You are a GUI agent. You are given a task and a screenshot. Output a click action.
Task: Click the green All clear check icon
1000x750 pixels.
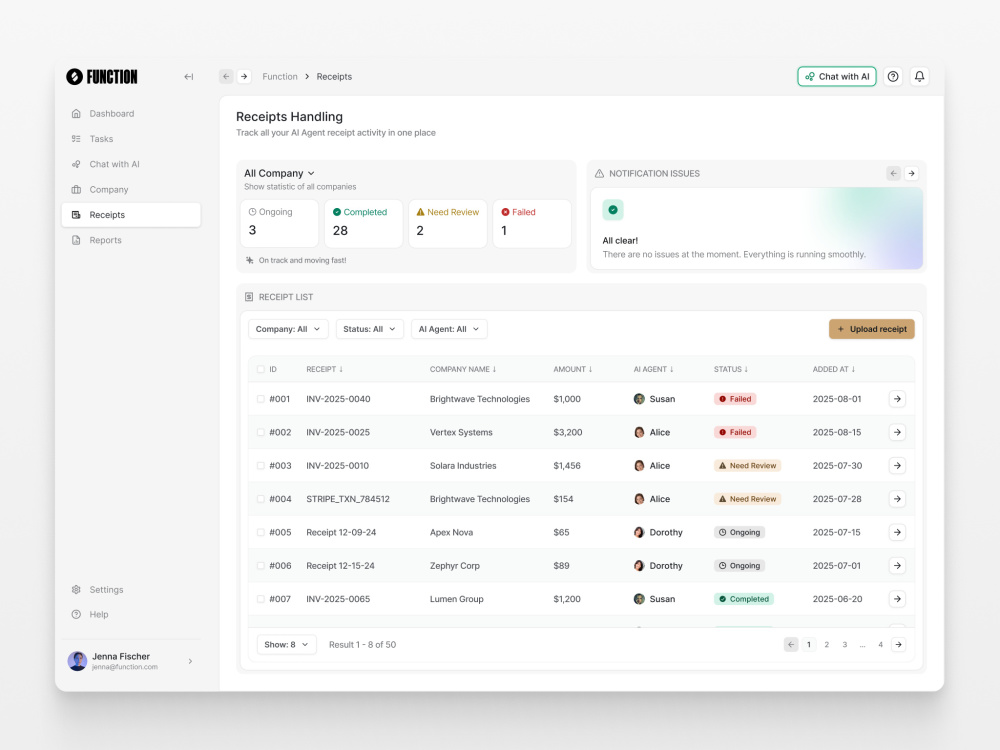pyautogui.click(x=613, y=210)
